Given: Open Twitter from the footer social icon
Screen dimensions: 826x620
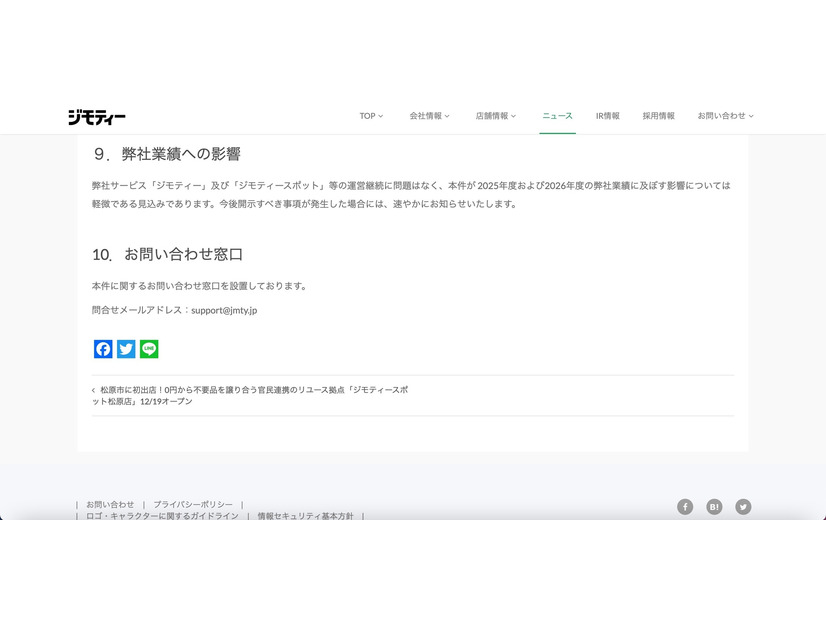Looking at the screenshot, I should pos(743,507).
